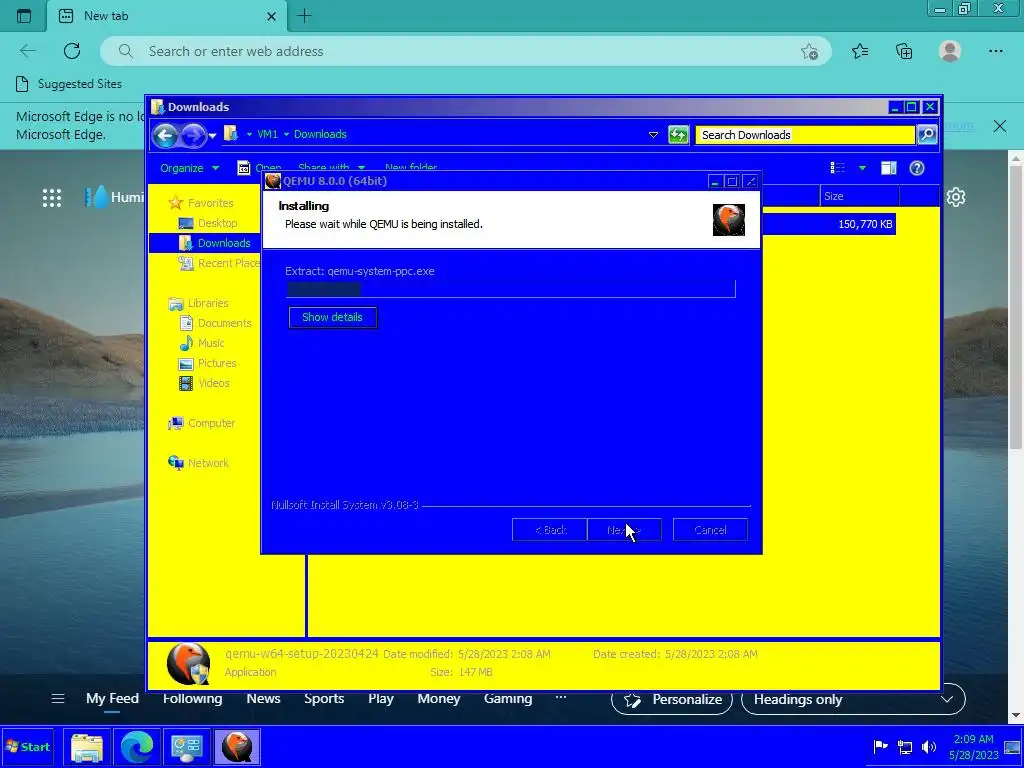
Task: Click VM1 in Explorer address breadcrumb
Action: [267, 135]
